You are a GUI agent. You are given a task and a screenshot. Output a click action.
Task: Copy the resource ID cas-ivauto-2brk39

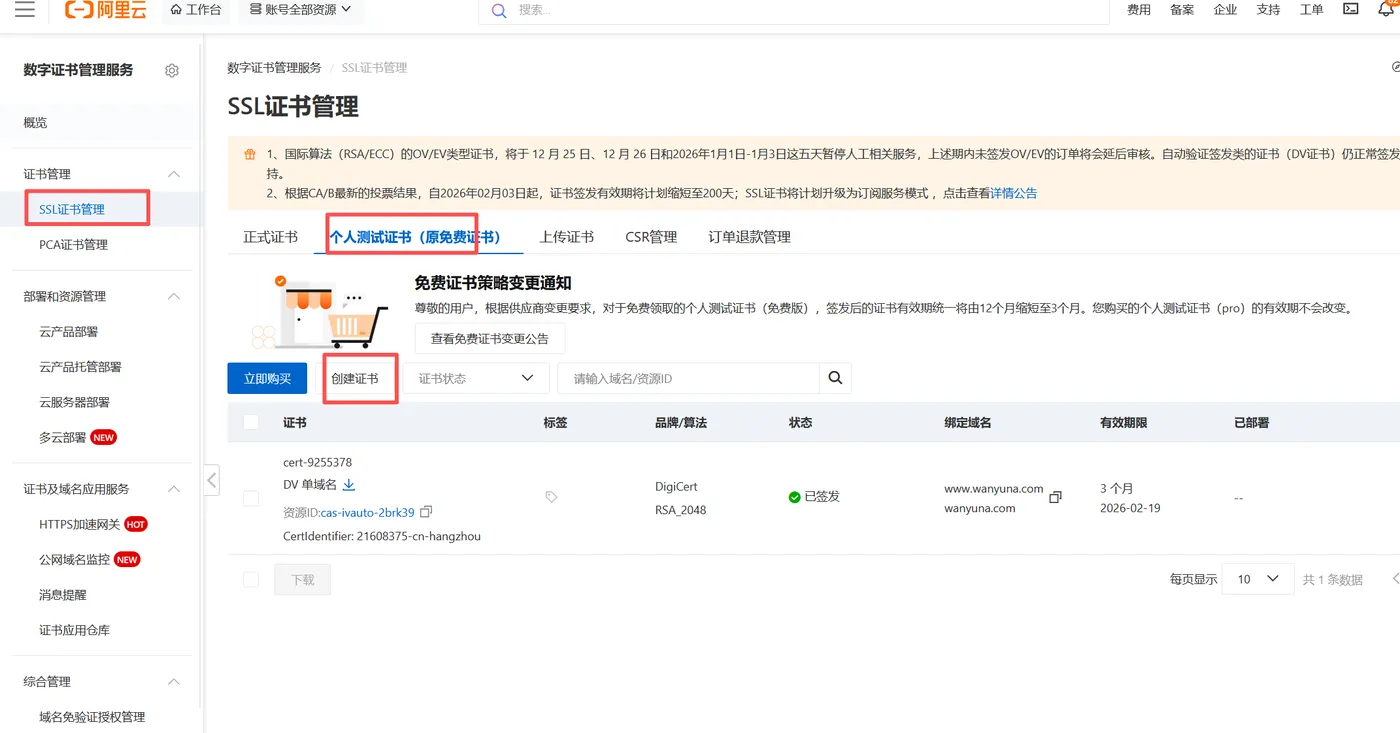pyautogui.click(x=426, y=512)
